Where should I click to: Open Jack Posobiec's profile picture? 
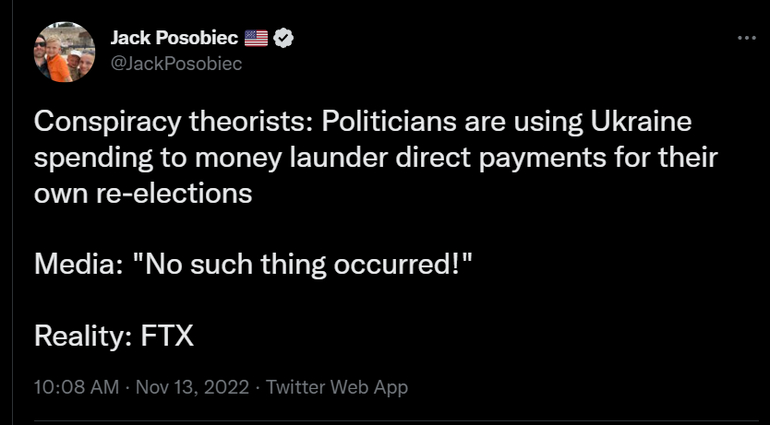pyautogui.click(x=65, y=52)
